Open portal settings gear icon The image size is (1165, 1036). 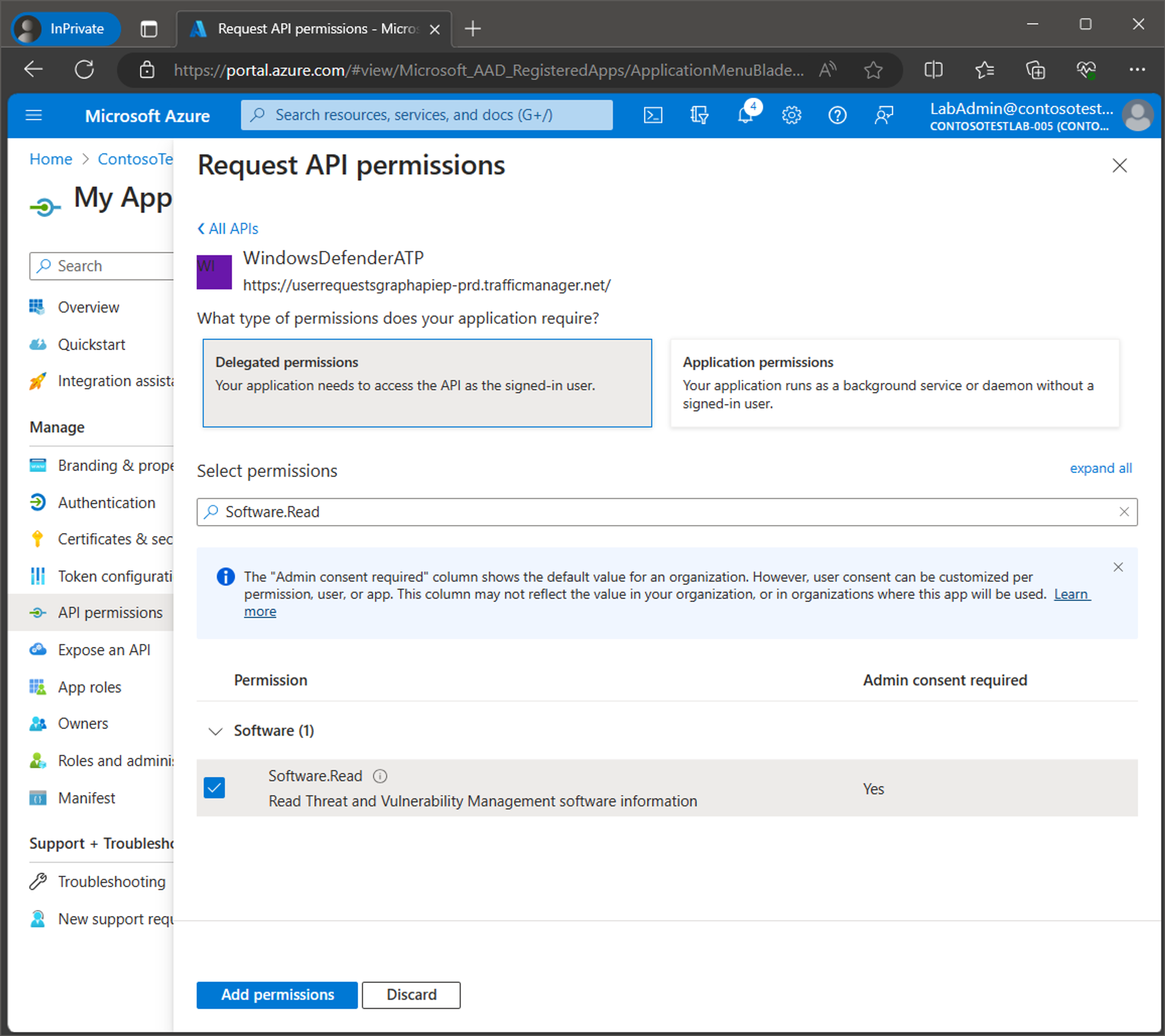click(x=791, y=115)
